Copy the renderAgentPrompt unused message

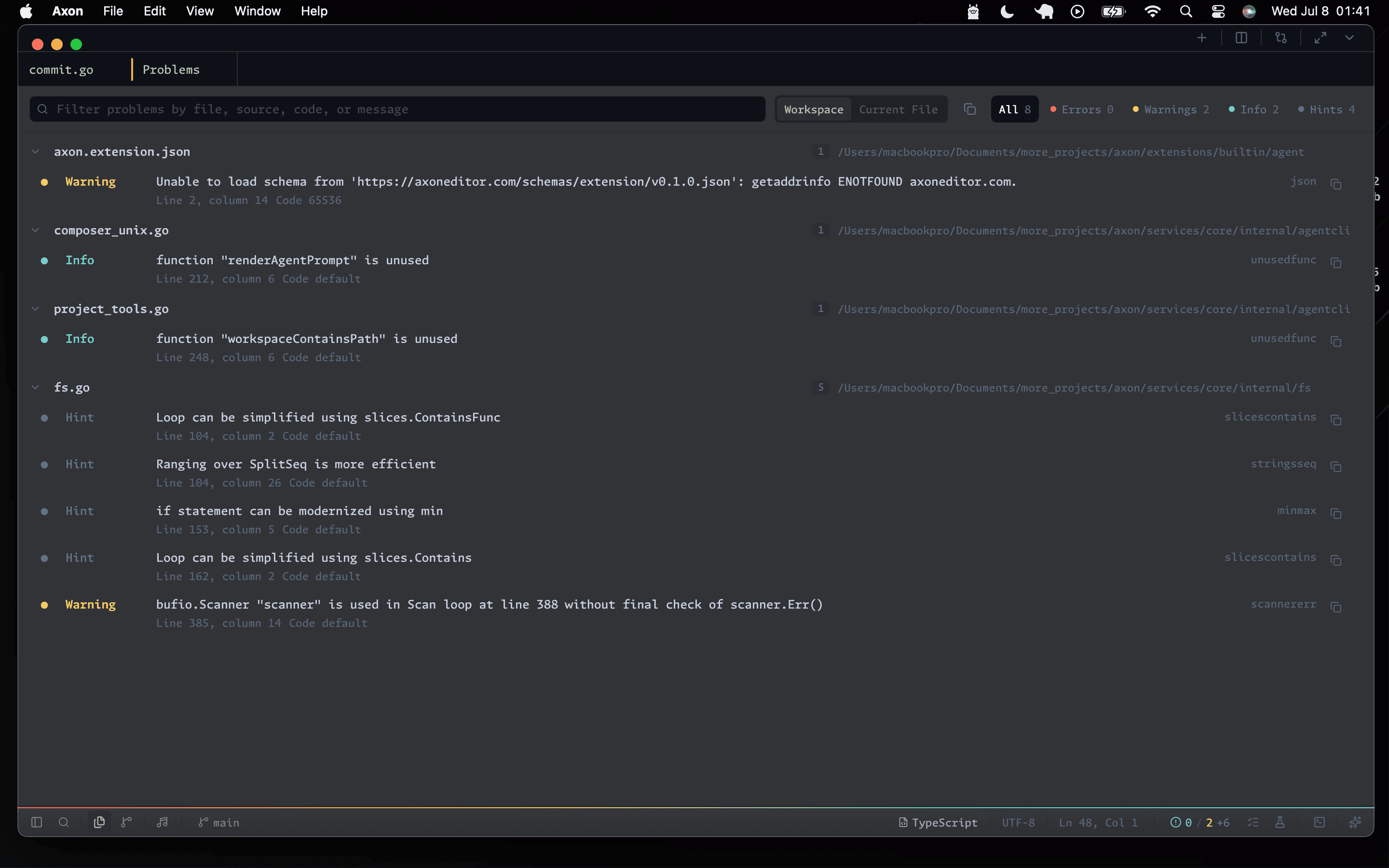pos(1335,262)
